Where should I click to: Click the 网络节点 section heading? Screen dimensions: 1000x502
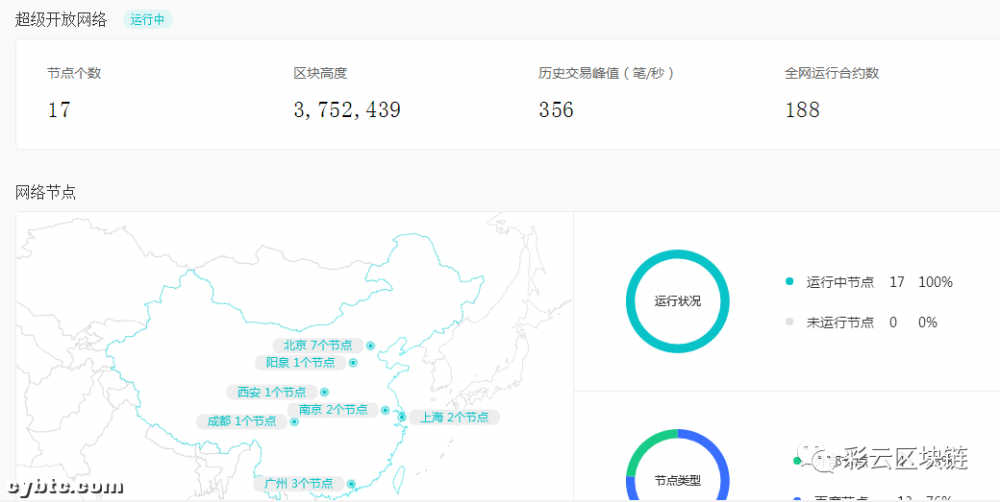tap(45, 192)
